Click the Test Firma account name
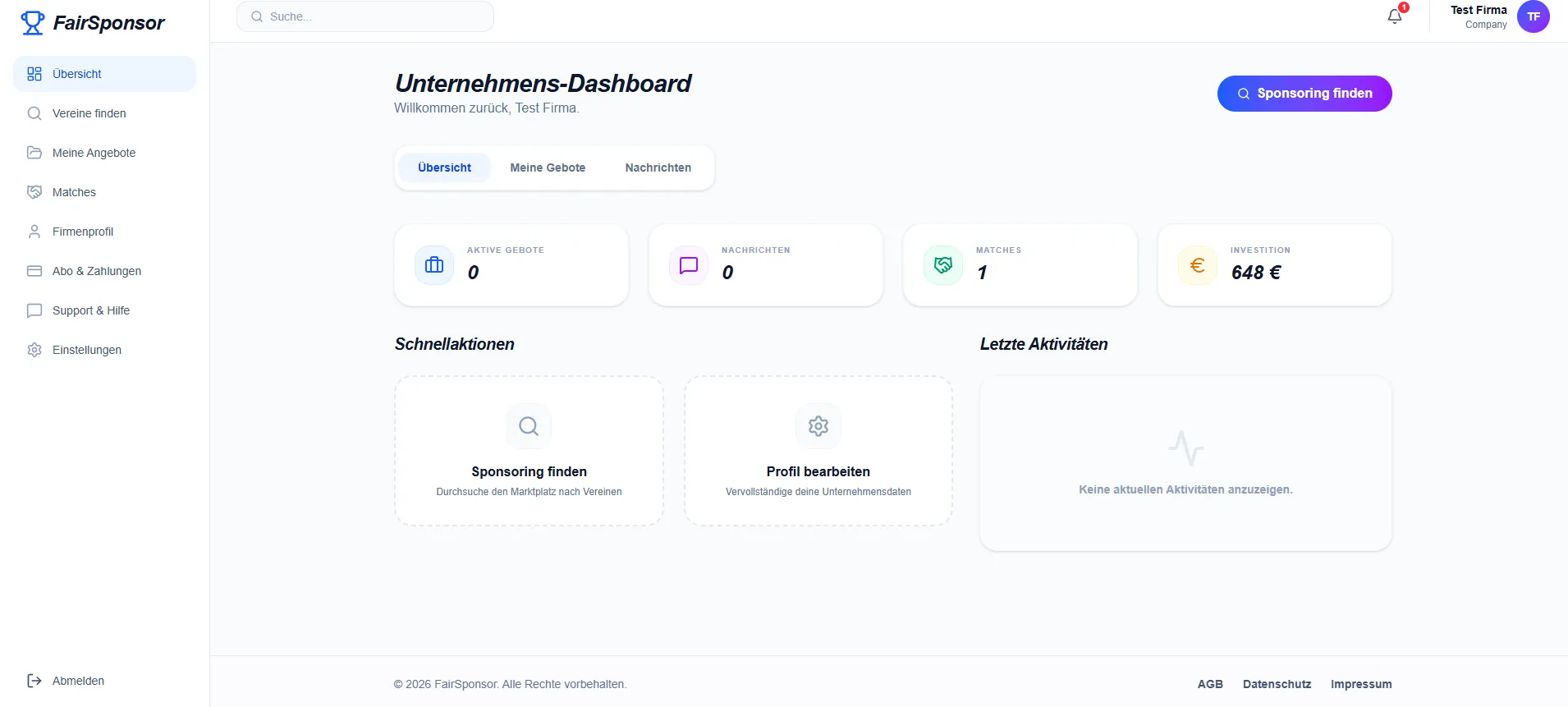 (1479, 10)
